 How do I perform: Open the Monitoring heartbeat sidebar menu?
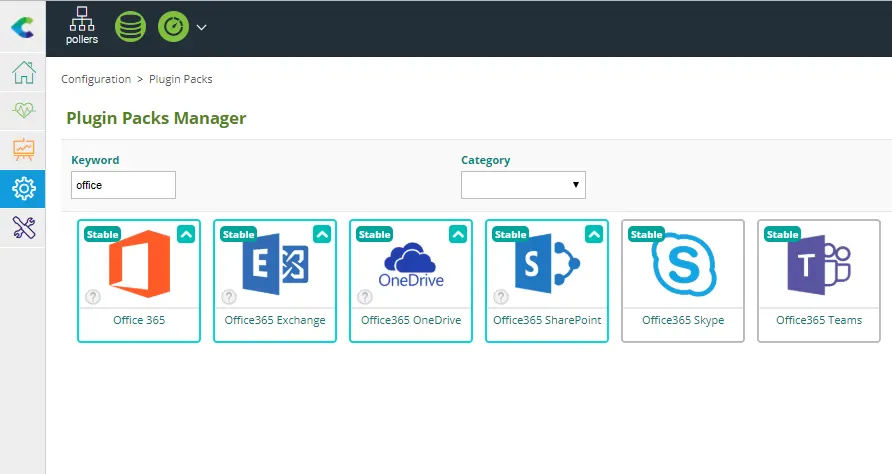coord(23,110)
